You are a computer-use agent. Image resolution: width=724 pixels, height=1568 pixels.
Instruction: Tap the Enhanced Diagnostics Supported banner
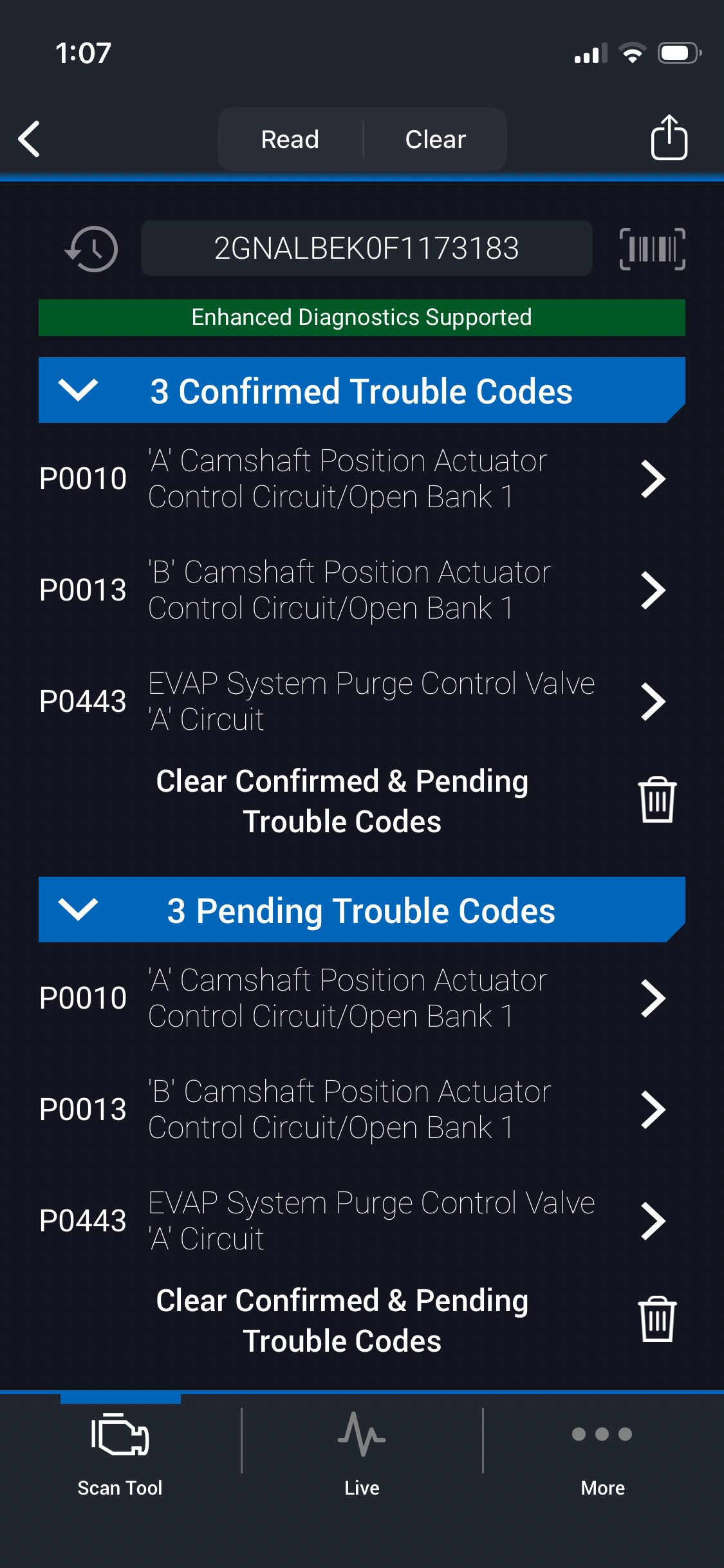pyautogui.click(x=362, y=317)
